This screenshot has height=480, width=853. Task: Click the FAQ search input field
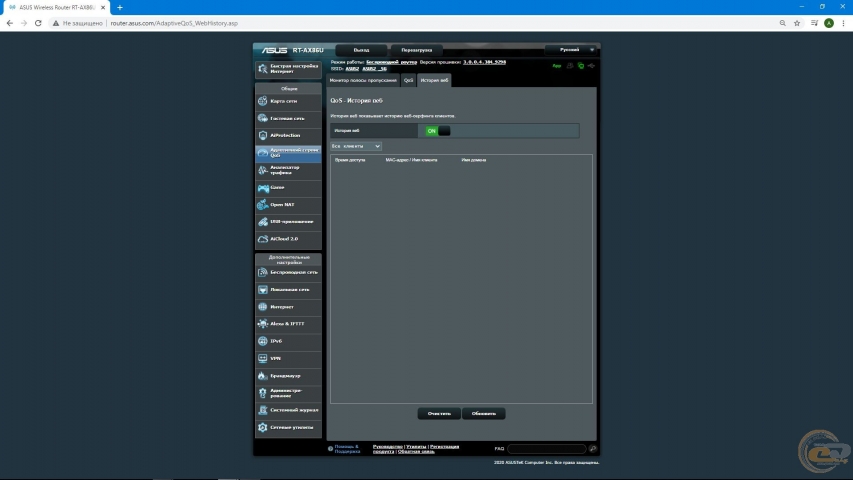[x=547, y=449]
